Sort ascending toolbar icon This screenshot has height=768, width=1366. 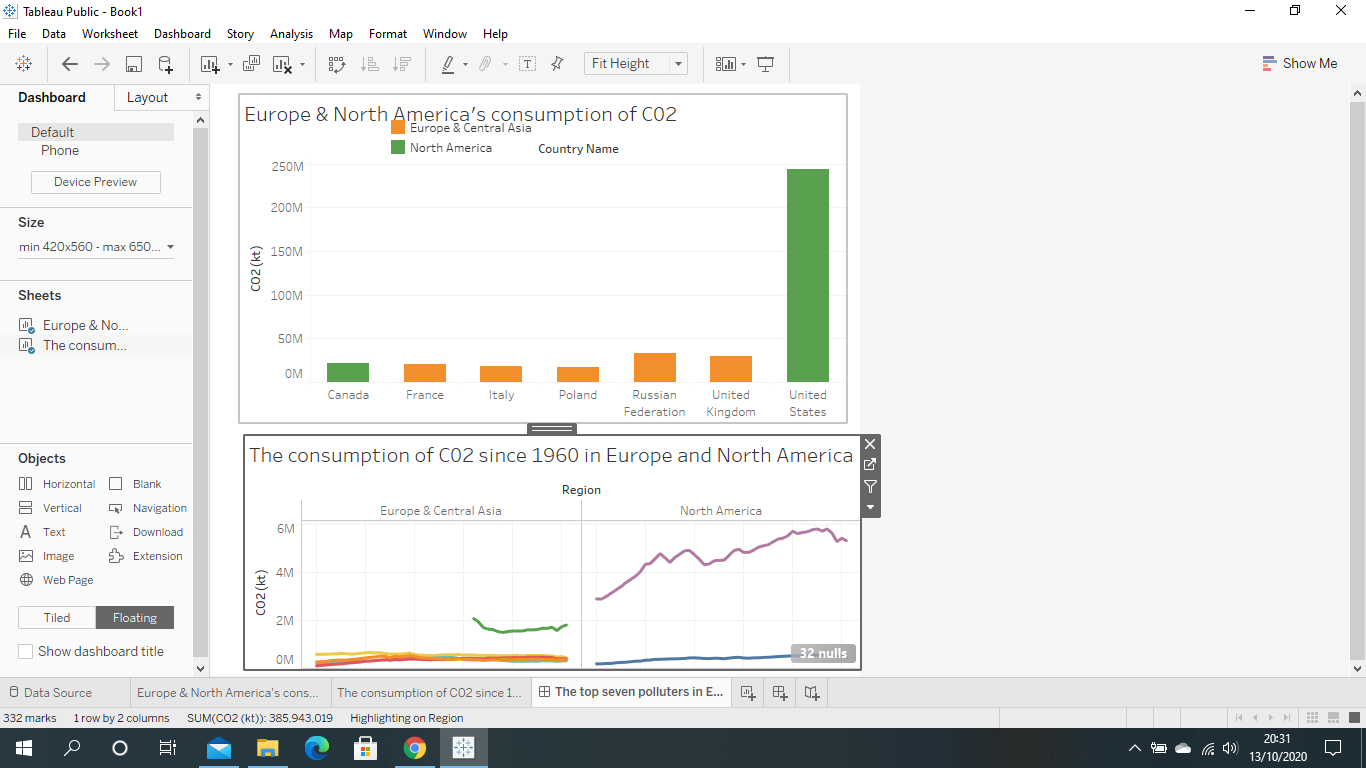pyautogui.click(x=369, y=64)
